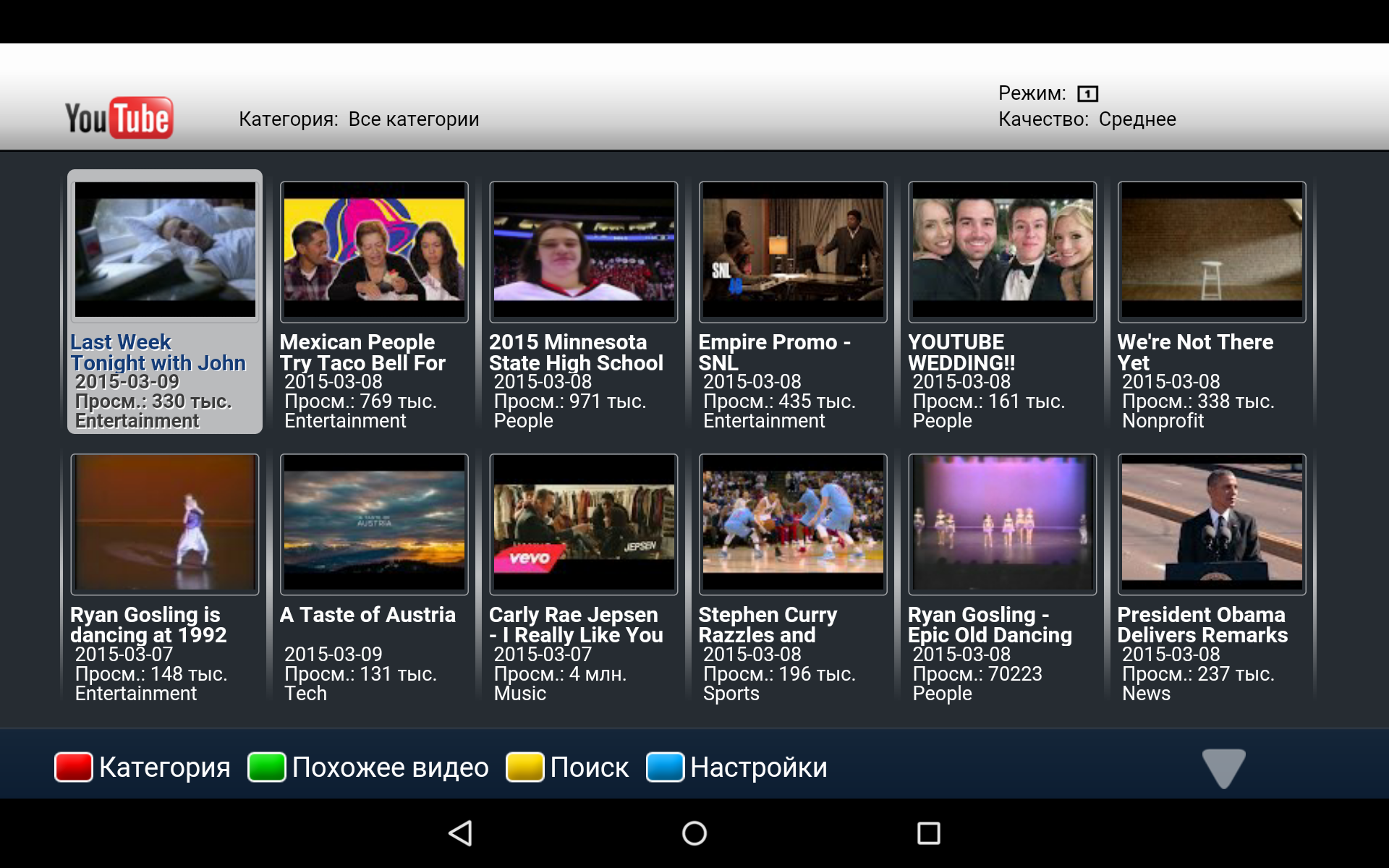Select Поиск text in bottom bar
Viewport: 1389px width, 868px height.
[x=590, y=767]
